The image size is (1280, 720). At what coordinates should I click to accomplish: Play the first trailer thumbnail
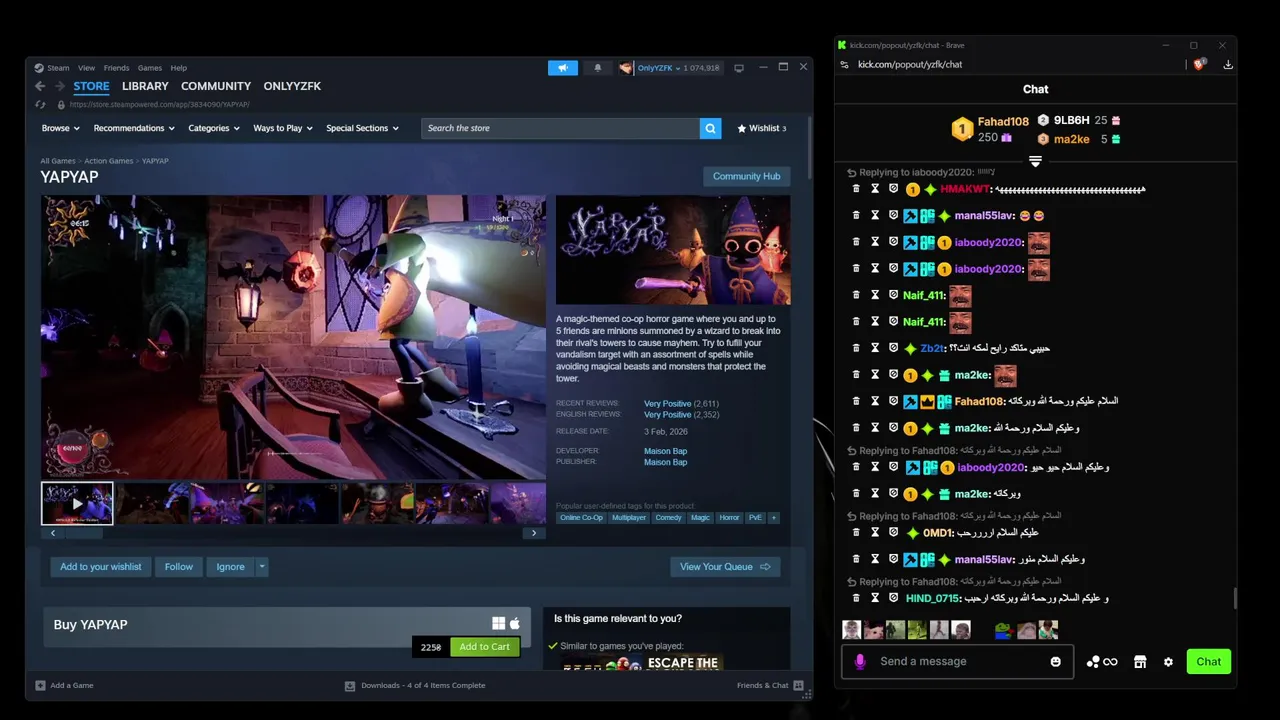(77, 503)
